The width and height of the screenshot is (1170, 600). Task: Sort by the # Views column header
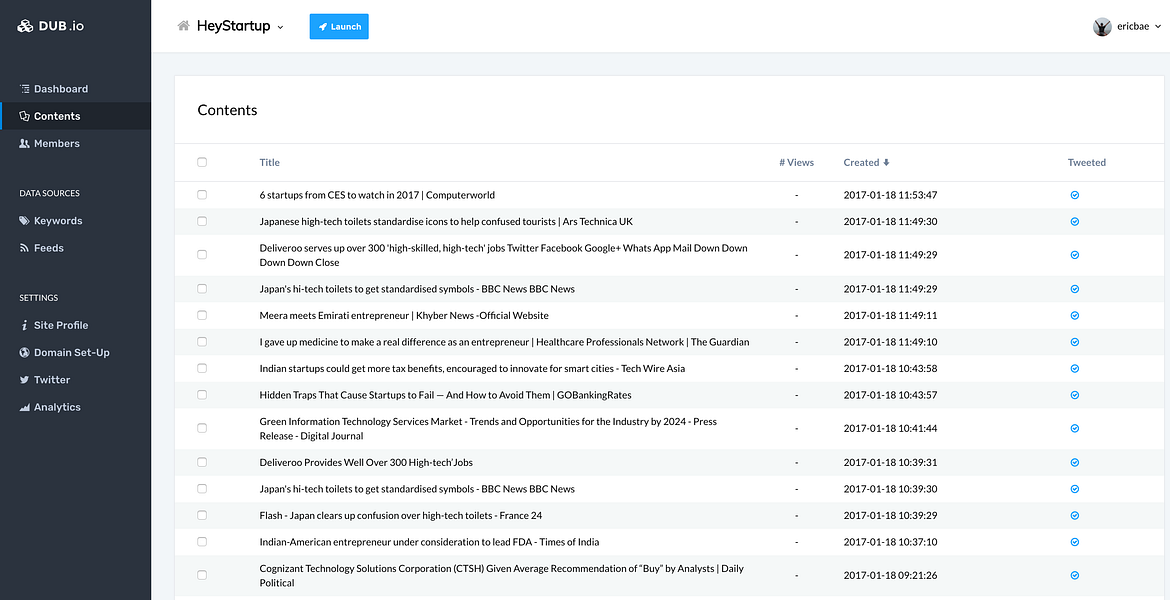(x=796, y=162)
